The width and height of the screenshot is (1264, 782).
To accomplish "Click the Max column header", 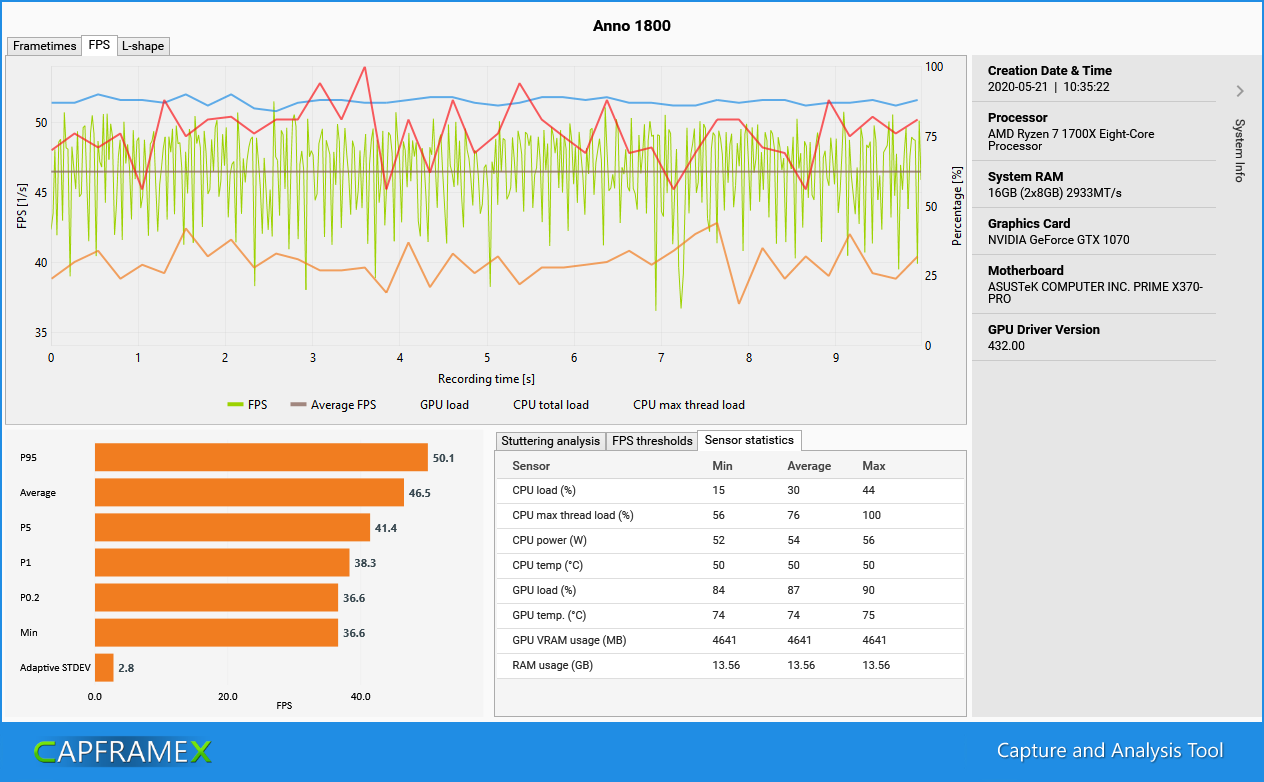I will tap(874, 466).
